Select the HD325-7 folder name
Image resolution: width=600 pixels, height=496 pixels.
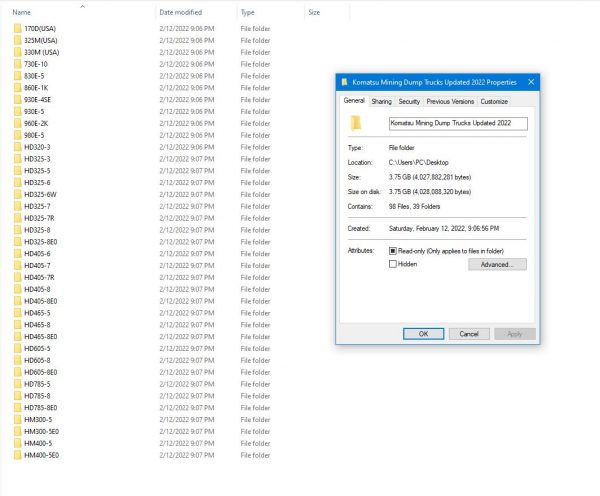pos(37,206)
